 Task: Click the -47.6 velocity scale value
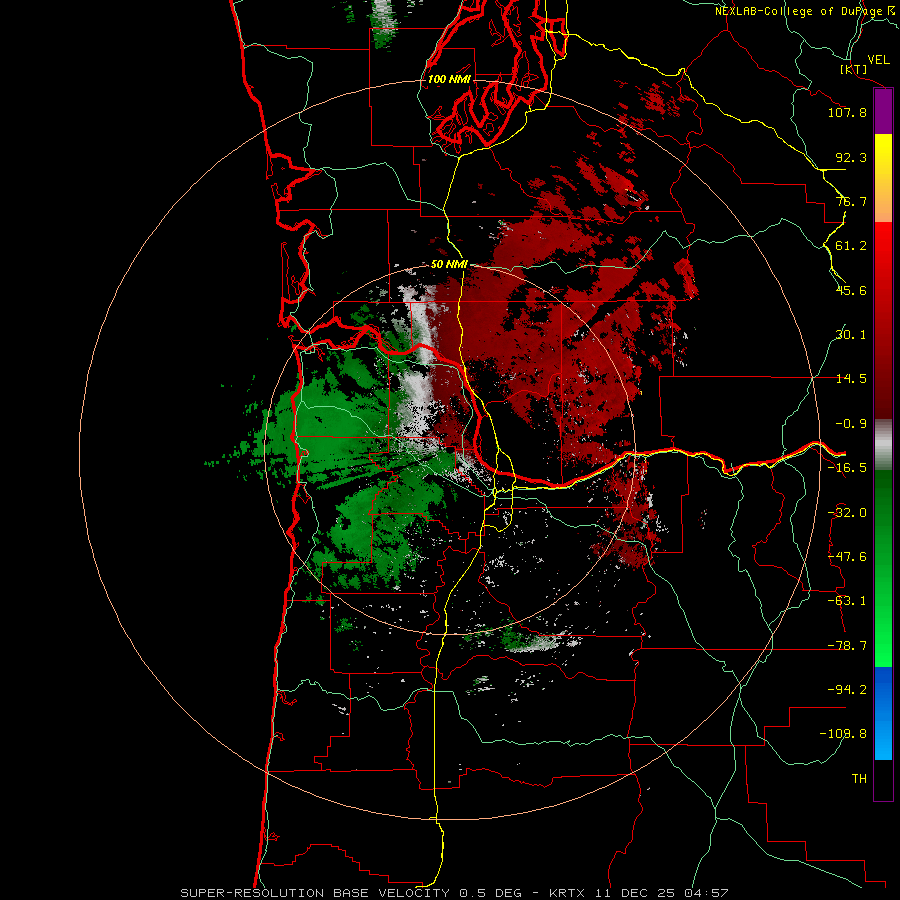tap(847, 557)
